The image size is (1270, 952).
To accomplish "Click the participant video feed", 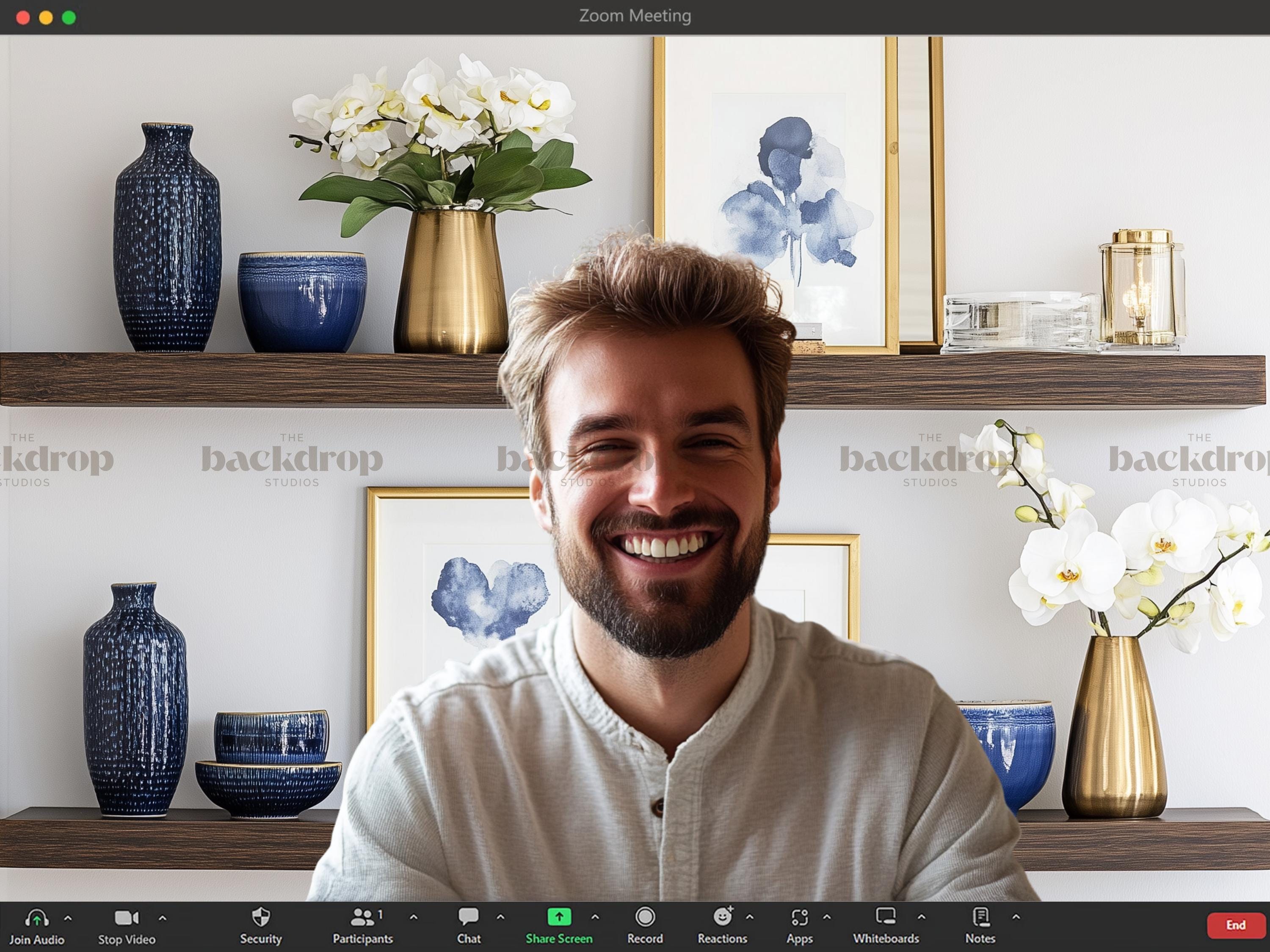I will coord(635,468).
